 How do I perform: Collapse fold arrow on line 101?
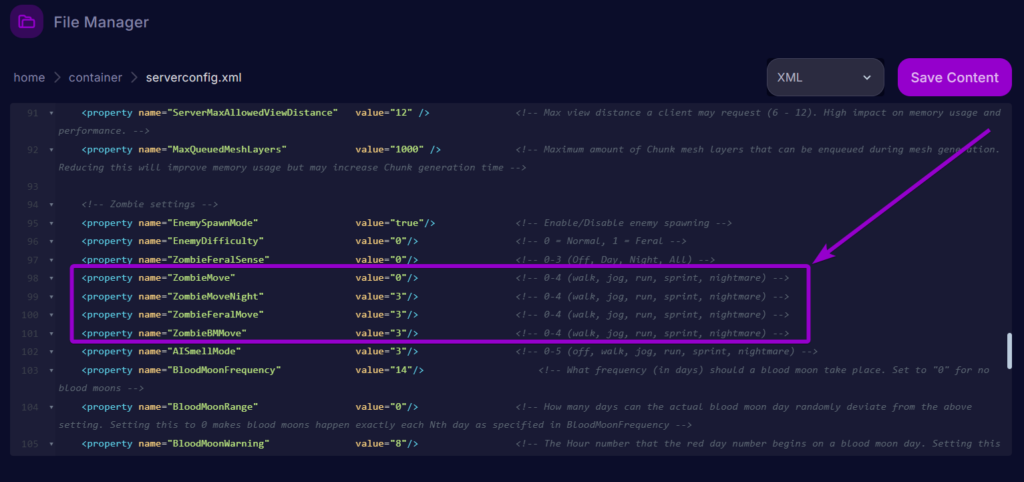point(51,333)
